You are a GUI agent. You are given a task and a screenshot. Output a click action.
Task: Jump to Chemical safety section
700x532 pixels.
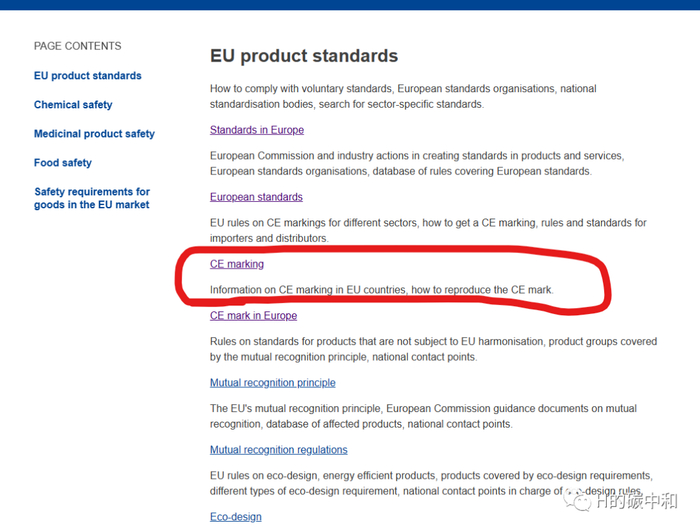(73, 105)
